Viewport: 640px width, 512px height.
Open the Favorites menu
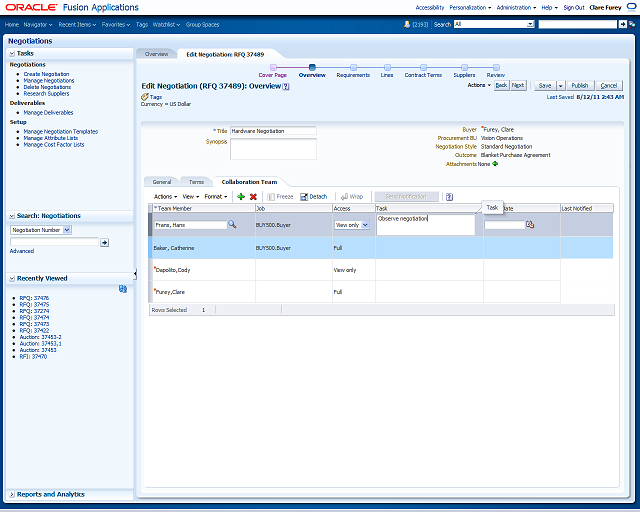pyautogui.click(x=116, y=24)
